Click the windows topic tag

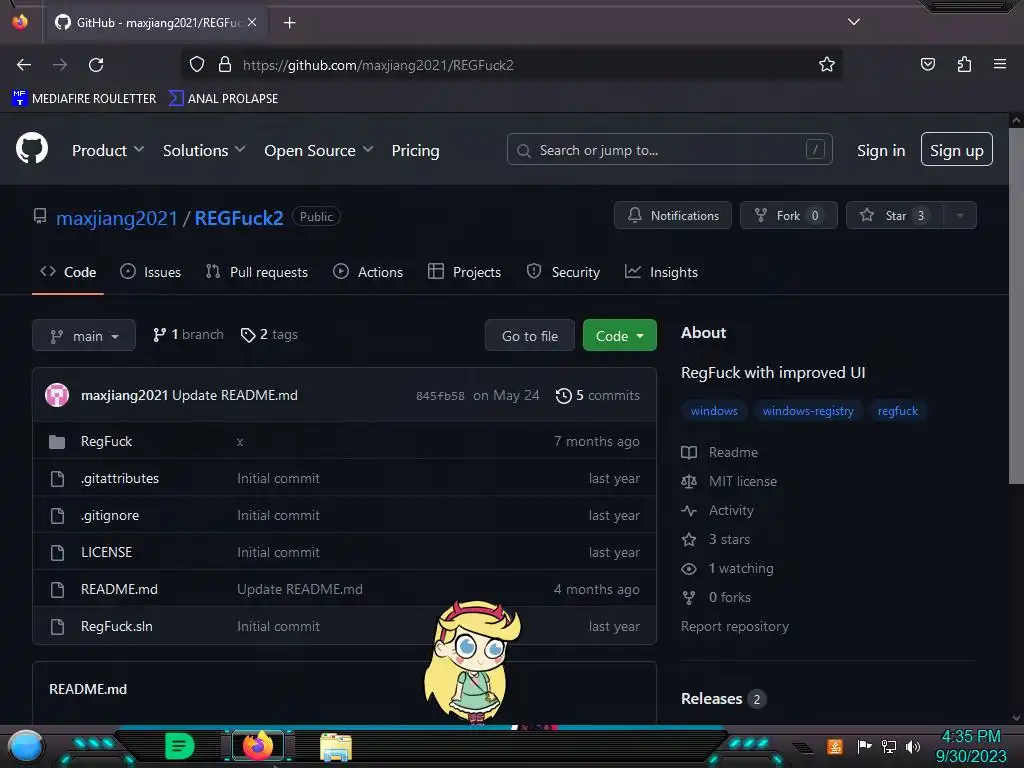click(714, 411)
